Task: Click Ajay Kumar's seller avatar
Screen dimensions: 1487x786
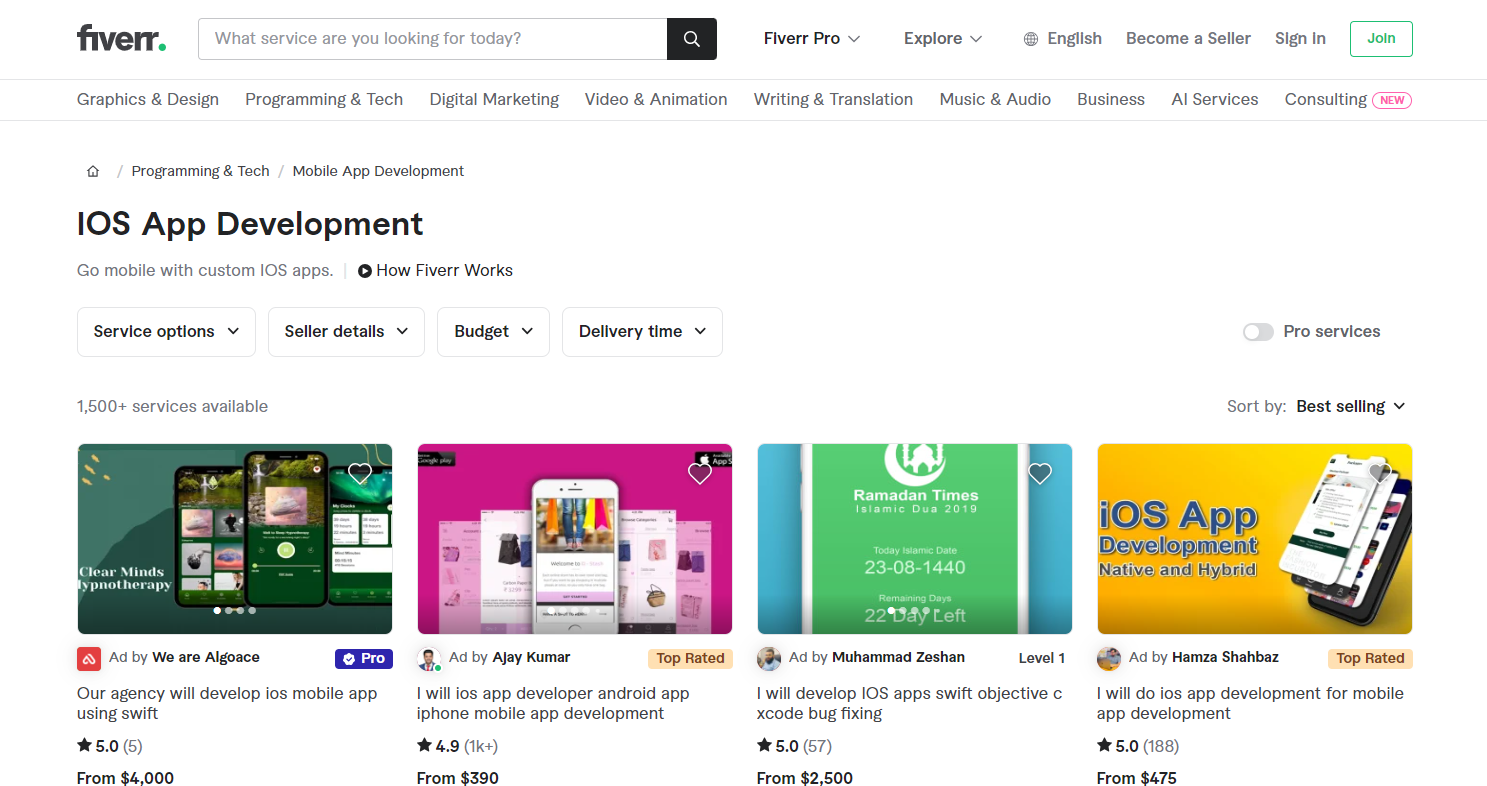Action: click(429, 658)
